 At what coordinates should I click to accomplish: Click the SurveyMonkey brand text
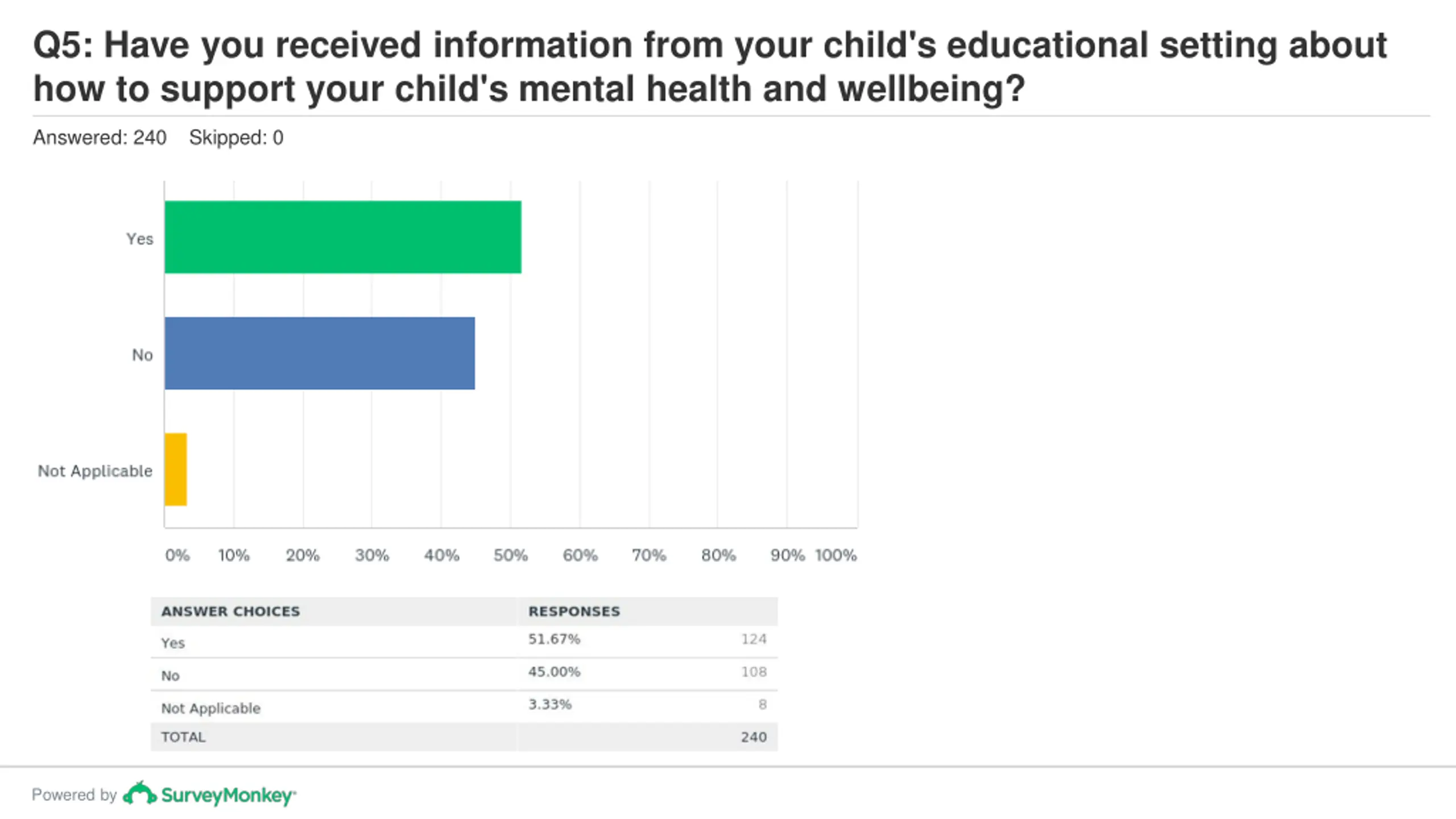[228, 795]
